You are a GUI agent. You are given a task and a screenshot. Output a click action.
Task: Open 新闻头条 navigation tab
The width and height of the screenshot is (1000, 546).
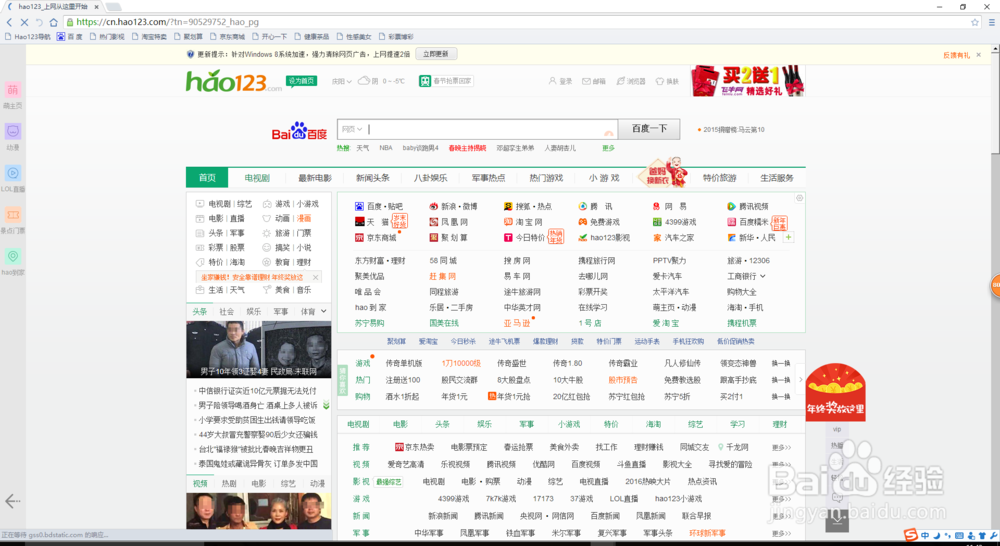(372, 178)
